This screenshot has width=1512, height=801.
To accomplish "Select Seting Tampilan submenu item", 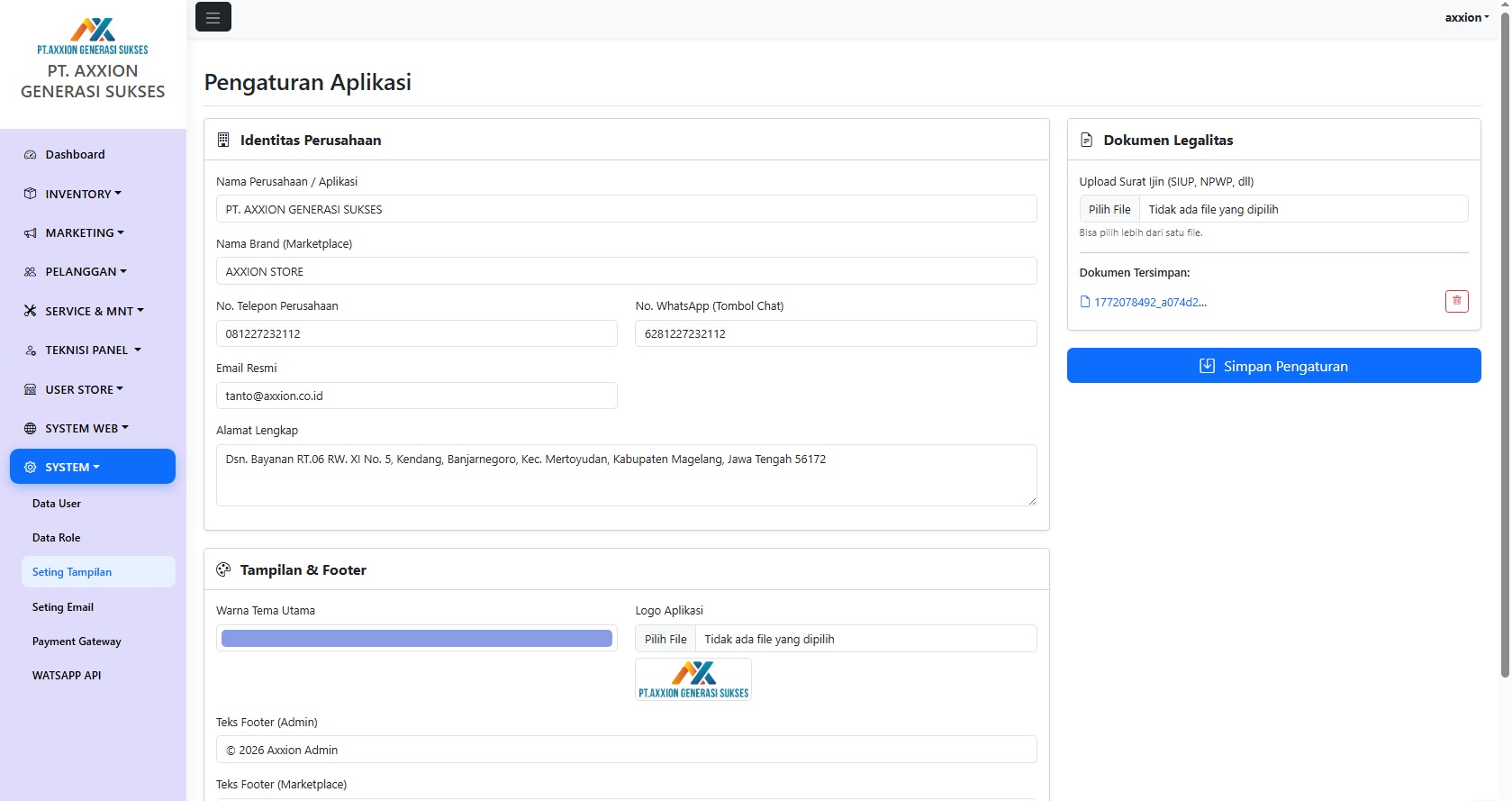I will (98, 572).
